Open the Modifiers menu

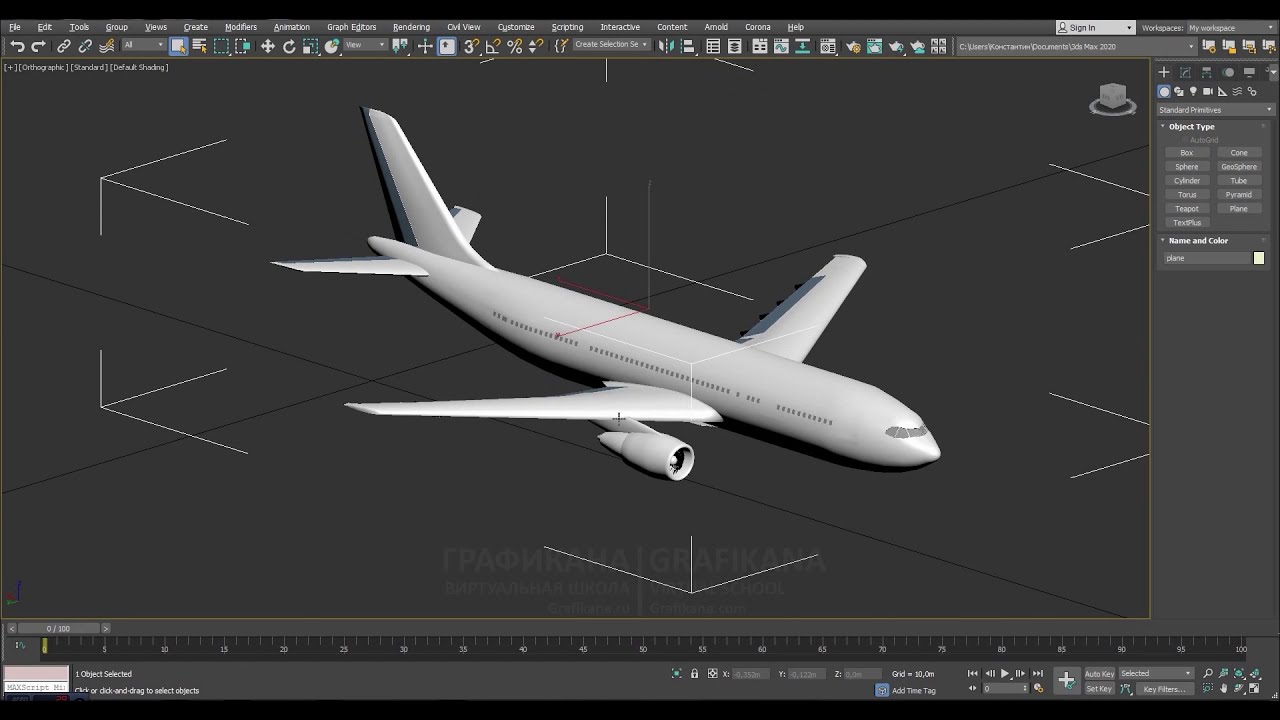(241, 27)
